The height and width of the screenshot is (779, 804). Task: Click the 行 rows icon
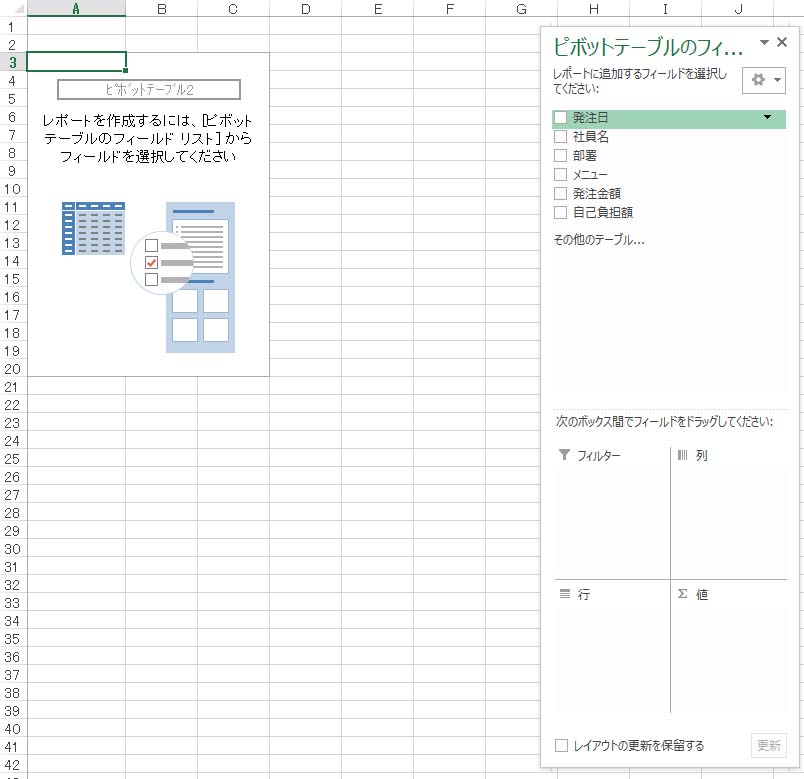pos(566,594)
